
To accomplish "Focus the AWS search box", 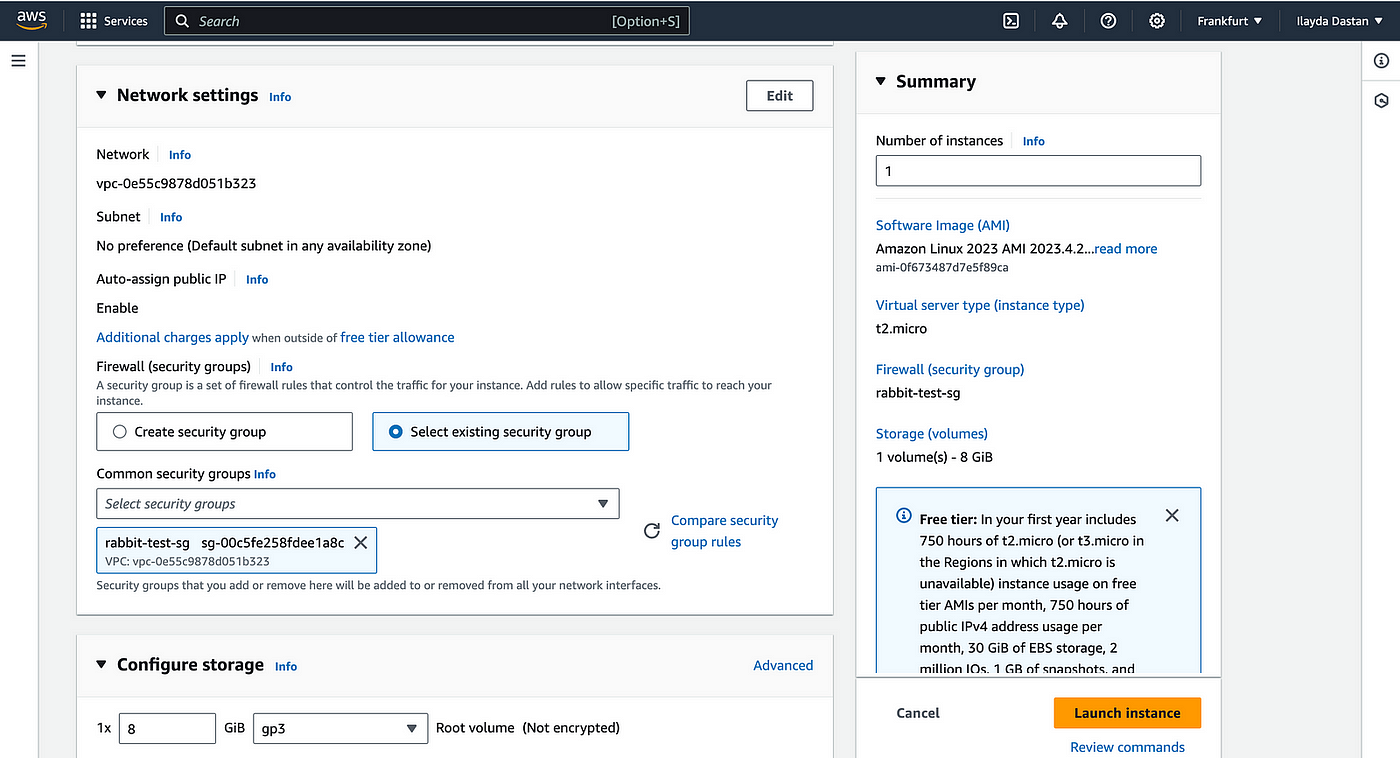I will [427, 21].
